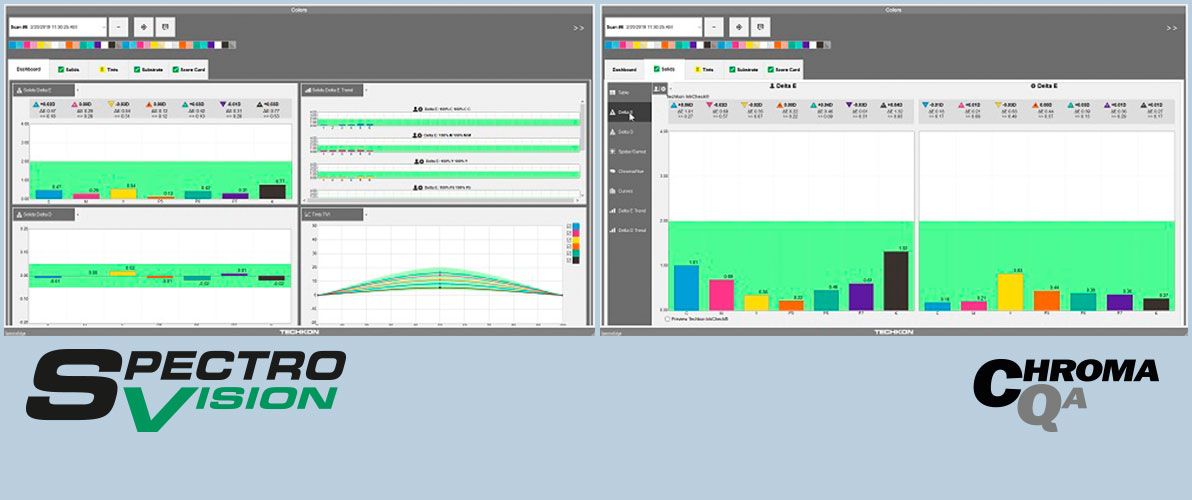Image resolution: width=1192 pixels, height=500 pixels.
Task: Click the cyan C bar in the left Delta E chart of the Solids window
Action: (x=686, y=287)
